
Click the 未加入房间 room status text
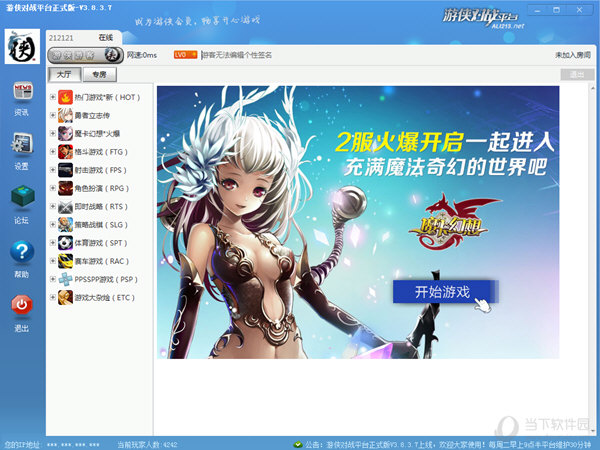573,55
